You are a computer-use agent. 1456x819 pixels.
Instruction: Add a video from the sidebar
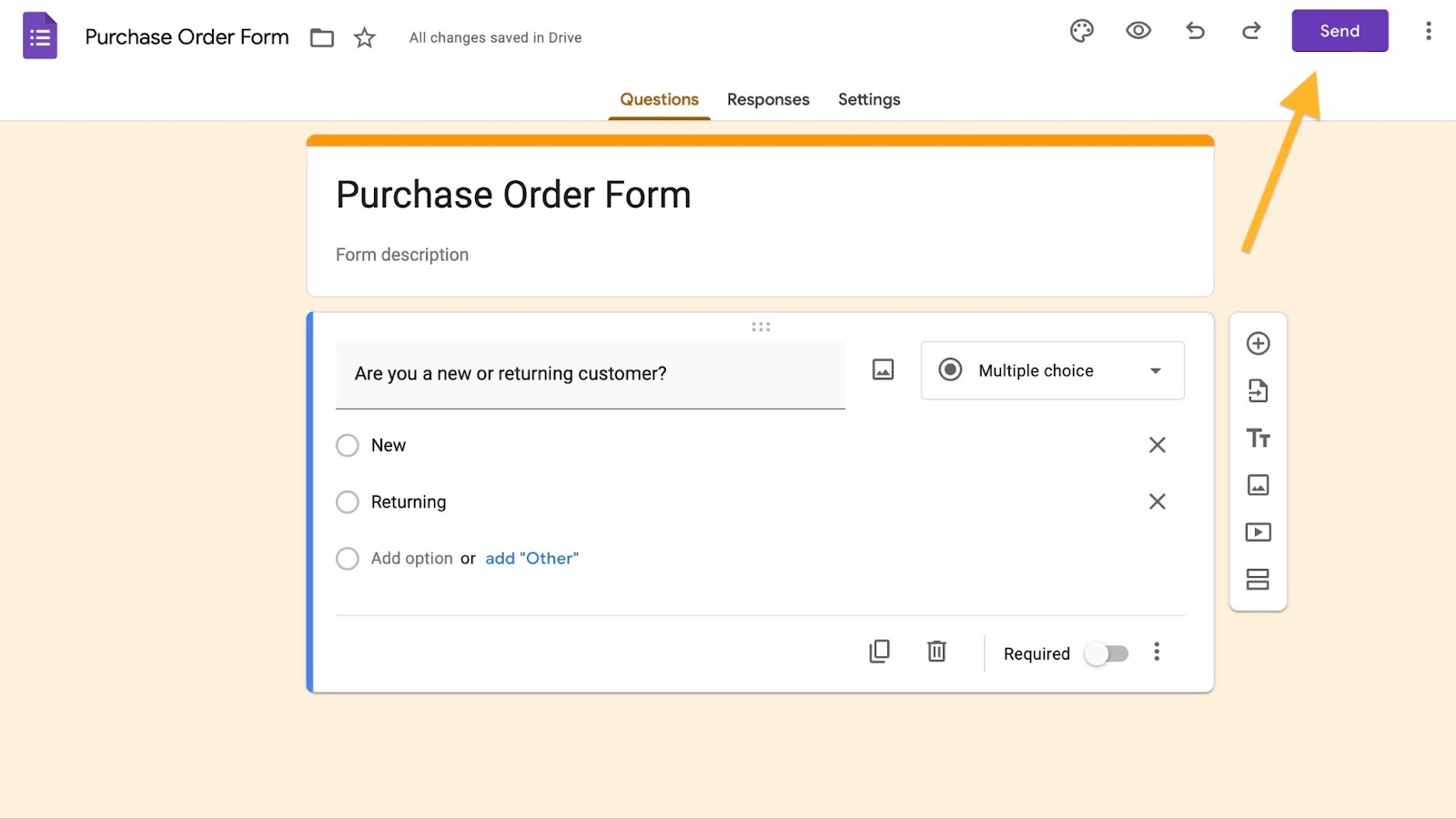click(x=1258, y=532)
